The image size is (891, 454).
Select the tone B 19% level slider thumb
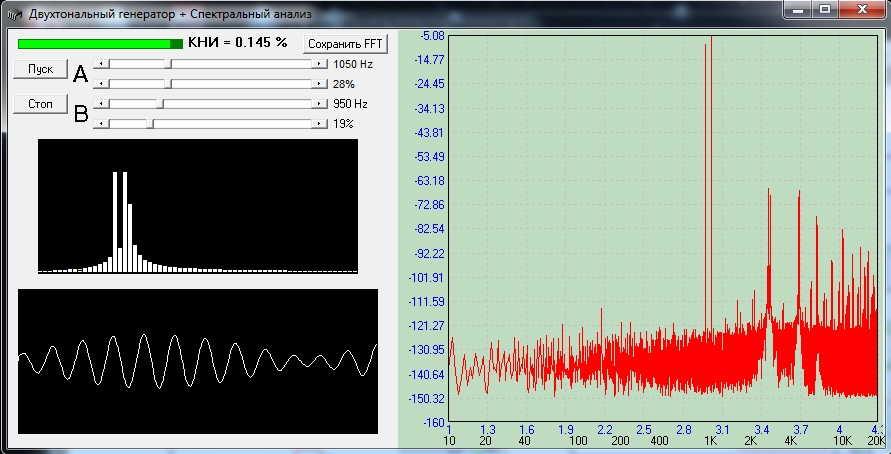coord(148,124)
